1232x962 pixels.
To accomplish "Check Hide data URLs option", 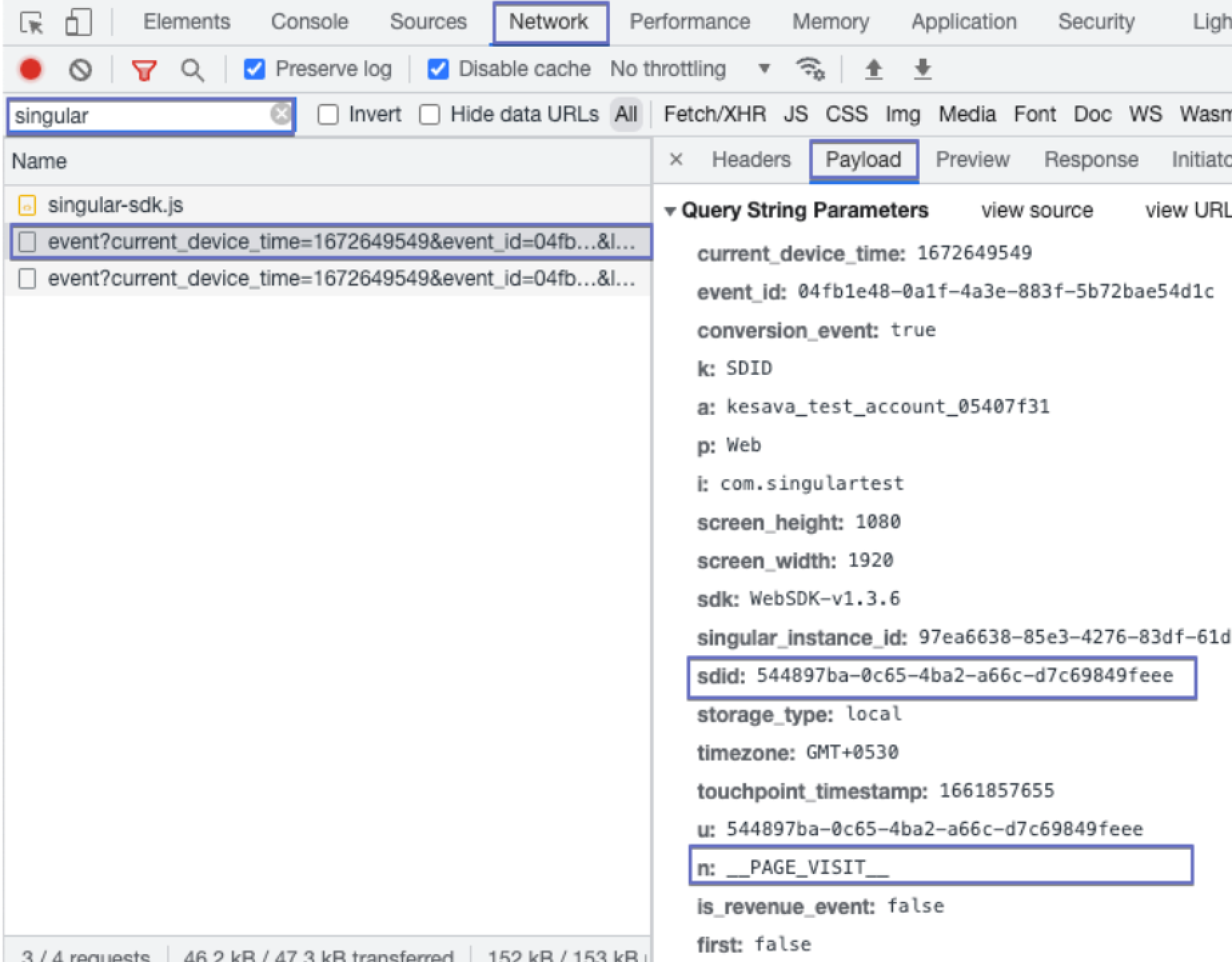I will (429, 115).
